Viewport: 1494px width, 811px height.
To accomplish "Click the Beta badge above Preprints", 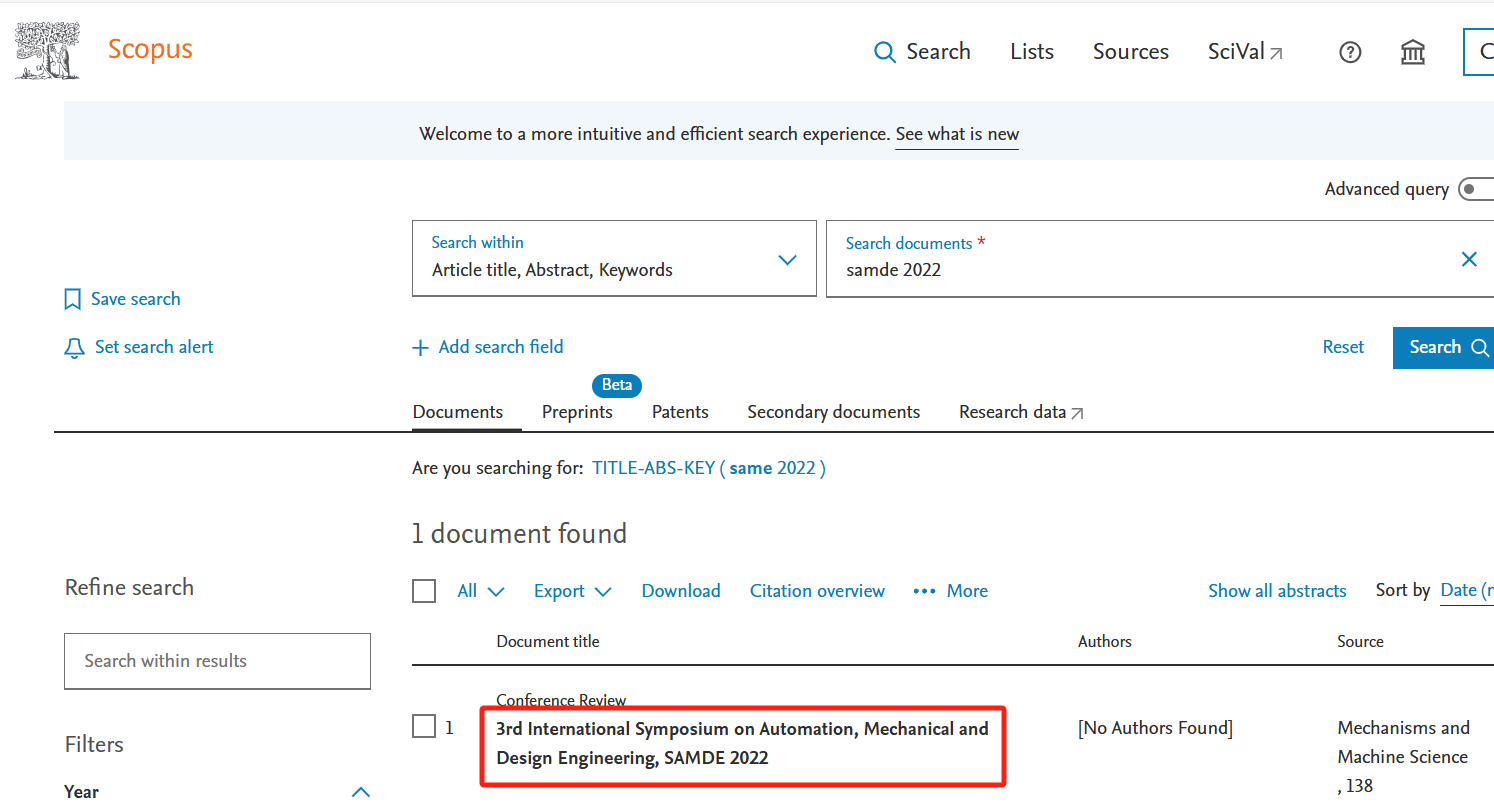I will (617, 385).
